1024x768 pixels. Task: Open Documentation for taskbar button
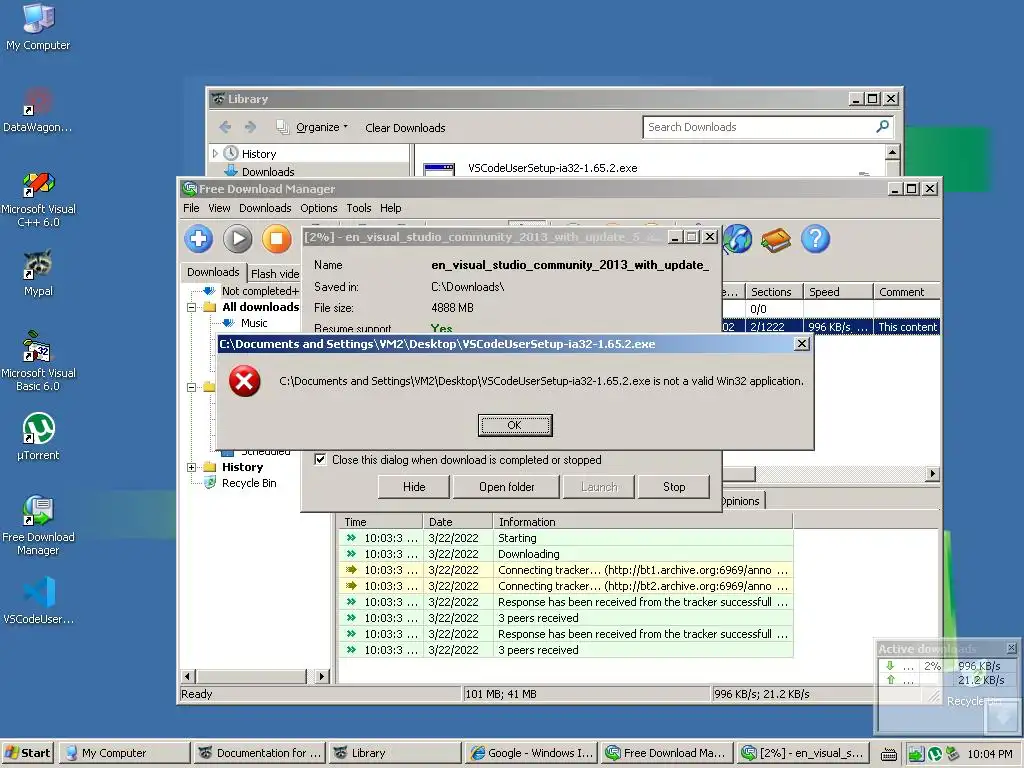[x=260, y=753]
